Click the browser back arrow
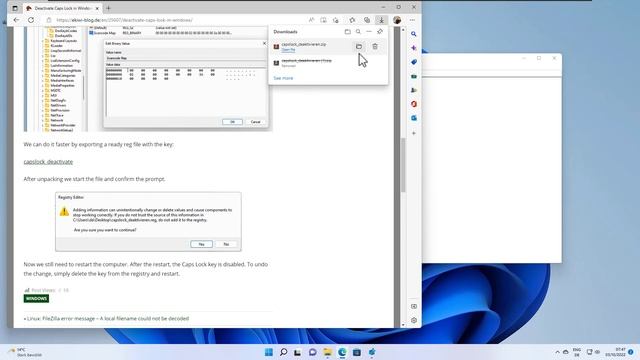 16,20
